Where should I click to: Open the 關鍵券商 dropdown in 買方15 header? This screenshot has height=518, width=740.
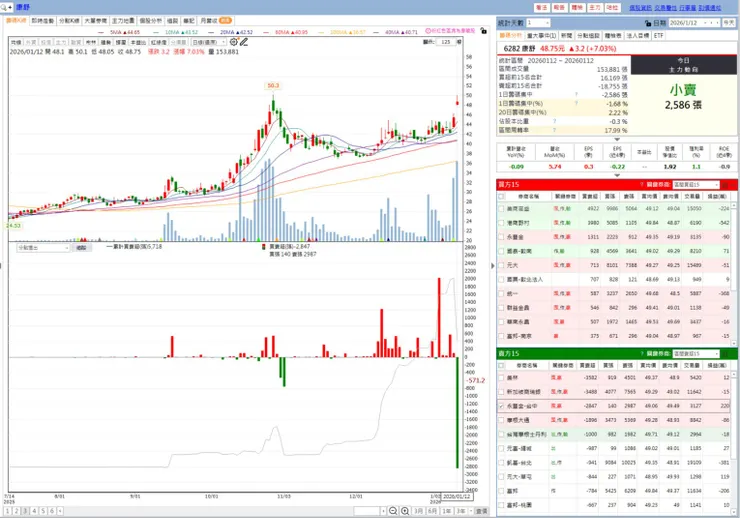click(x=696, y=184)
